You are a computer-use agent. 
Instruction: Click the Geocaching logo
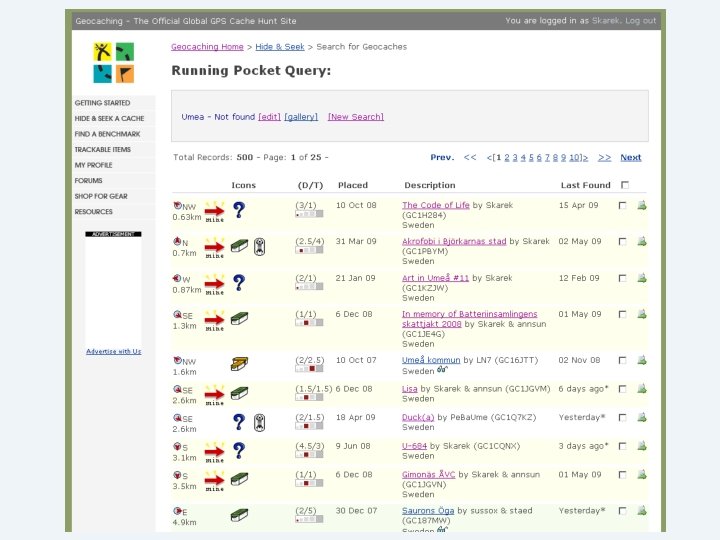[113, 62]
